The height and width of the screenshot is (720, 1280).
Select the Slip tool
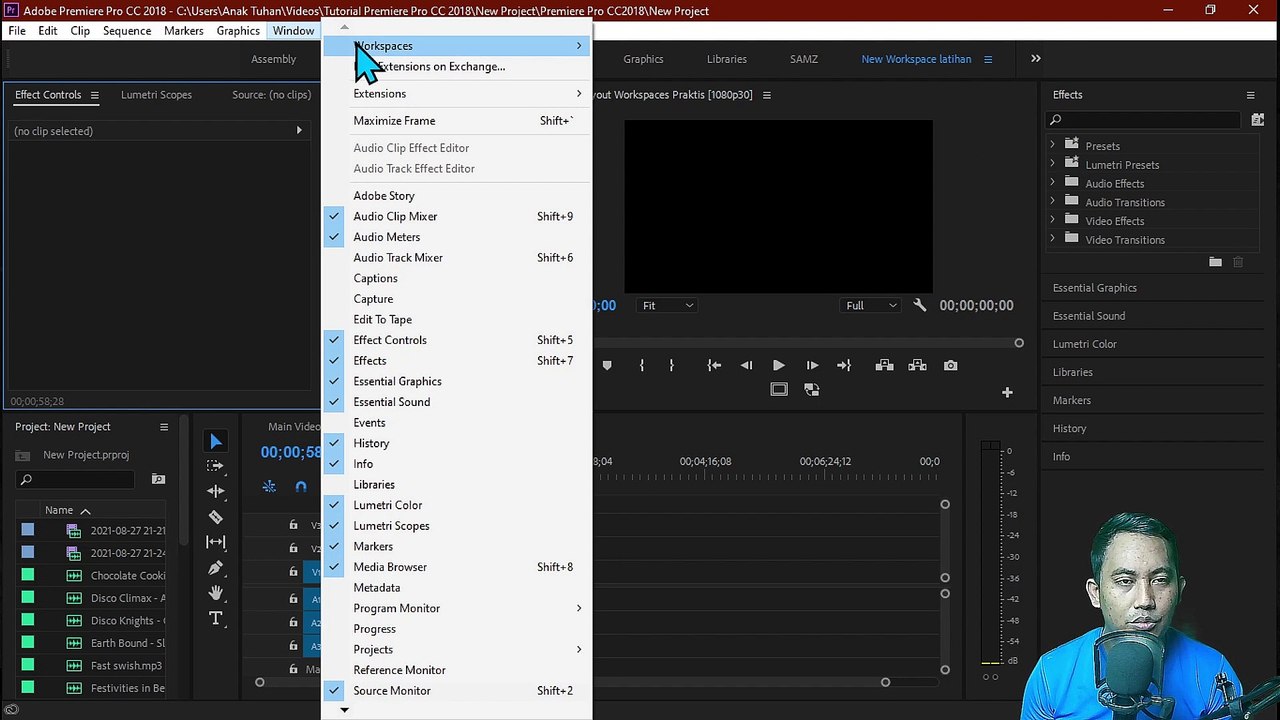coord(215,542)
